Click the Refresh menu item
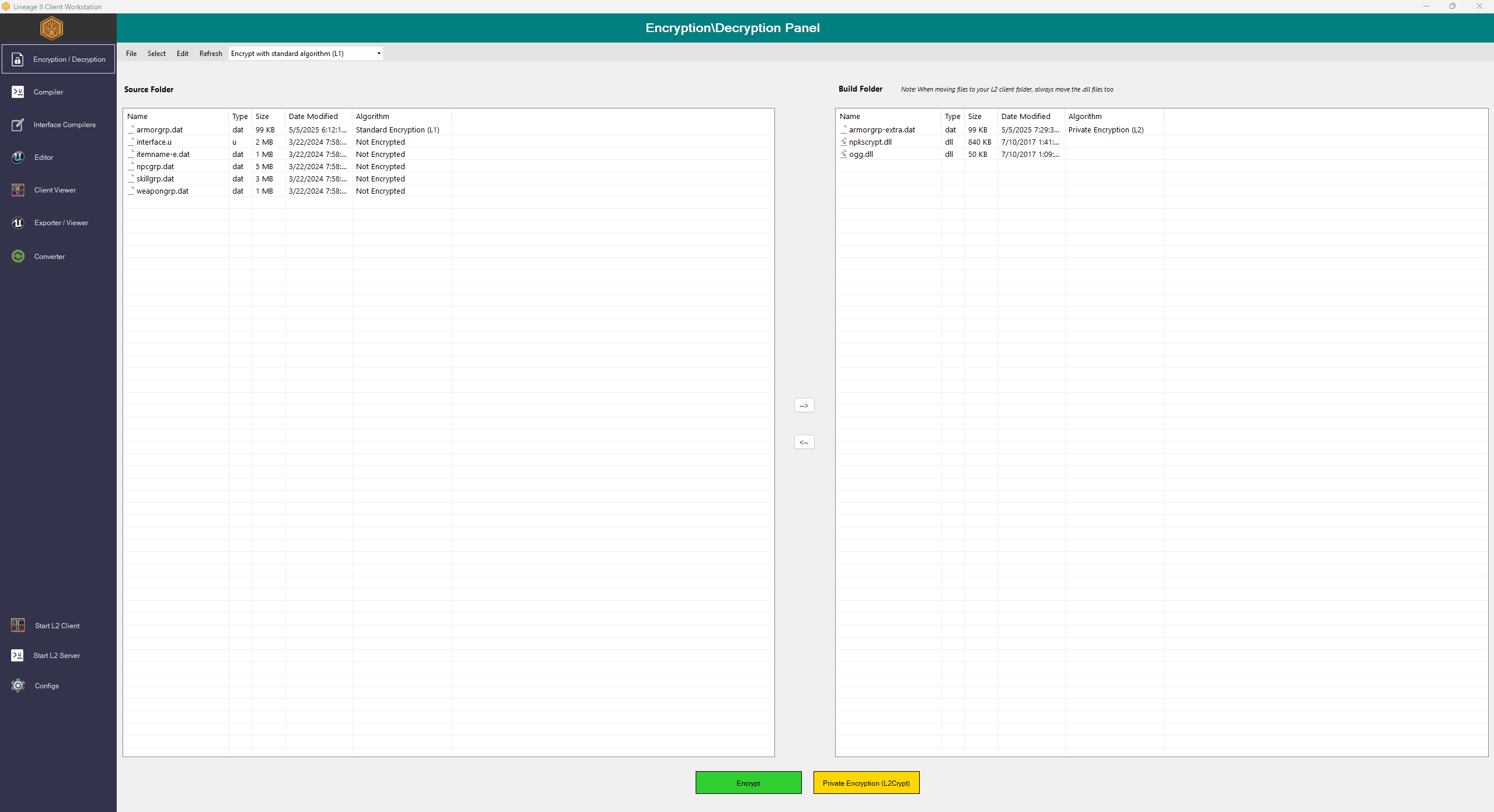The image size is (1494, 812). tap(211, 54)
